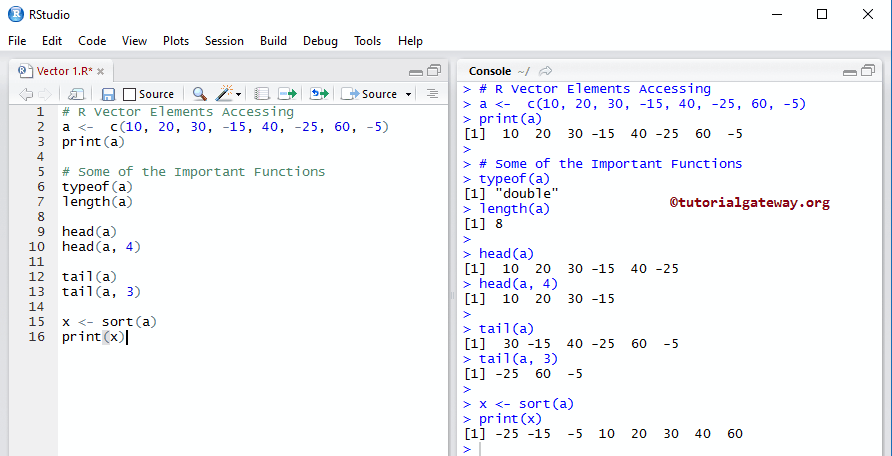Click console output '[1] "double"'
Image resolution: width=892 pixels, height=456 pixels.
(x=511, y=194)
